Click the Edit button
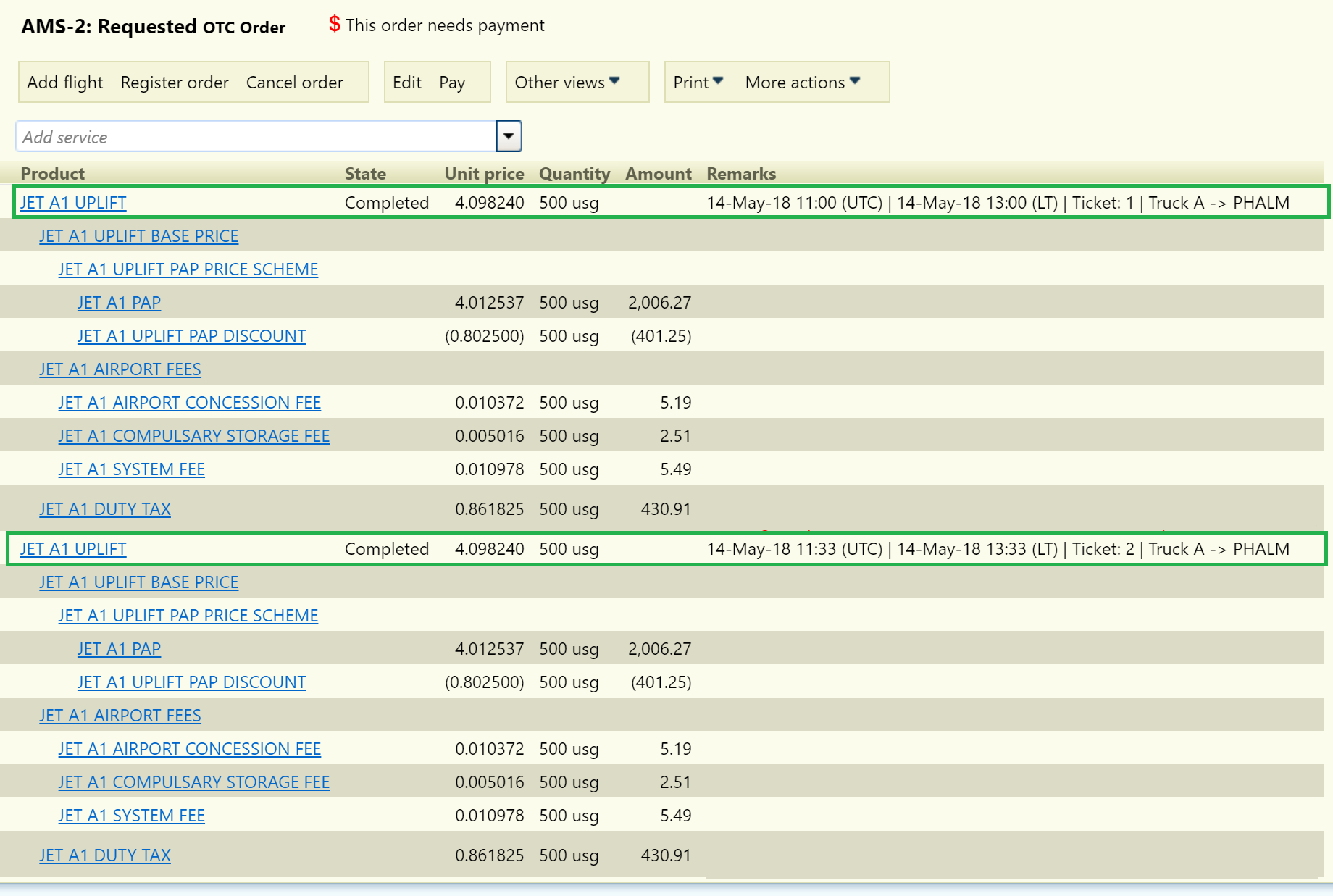This screenshot has width=1333, height=896. click(407, 83)
